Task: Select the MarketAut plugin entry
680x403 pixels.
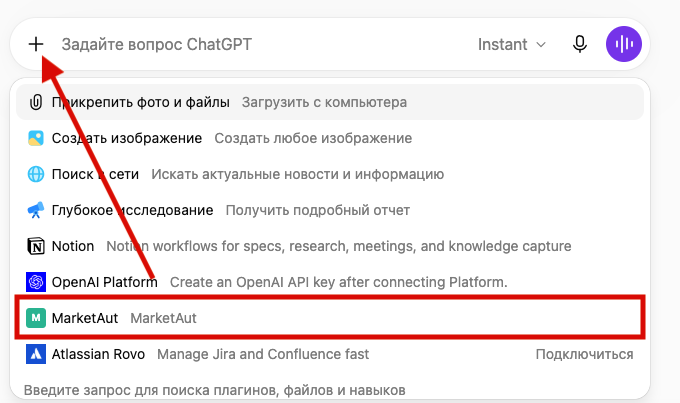Action: coord(330,318)
